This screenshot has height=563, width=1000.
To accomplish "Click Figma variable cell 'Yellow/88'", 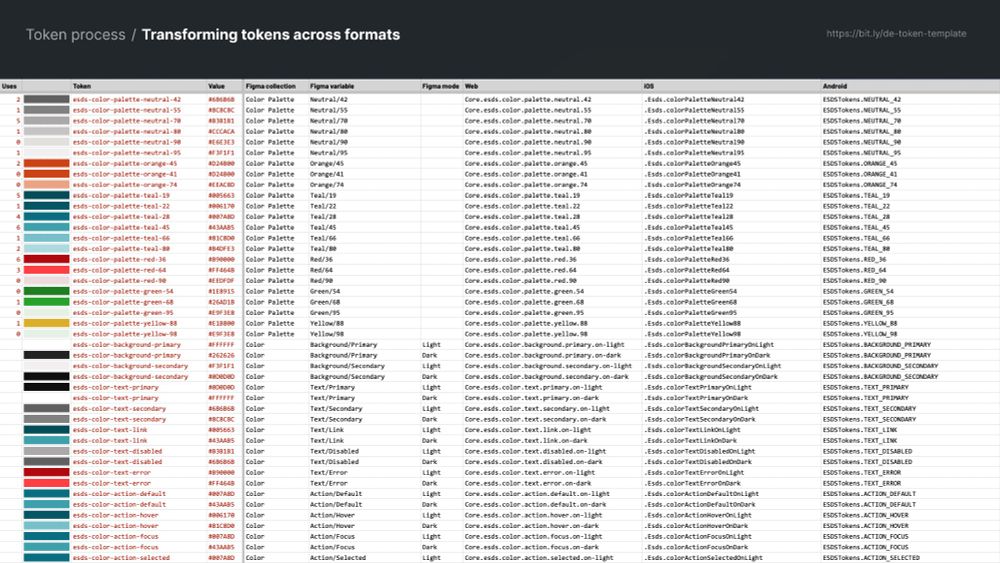I will coord(327,323).
